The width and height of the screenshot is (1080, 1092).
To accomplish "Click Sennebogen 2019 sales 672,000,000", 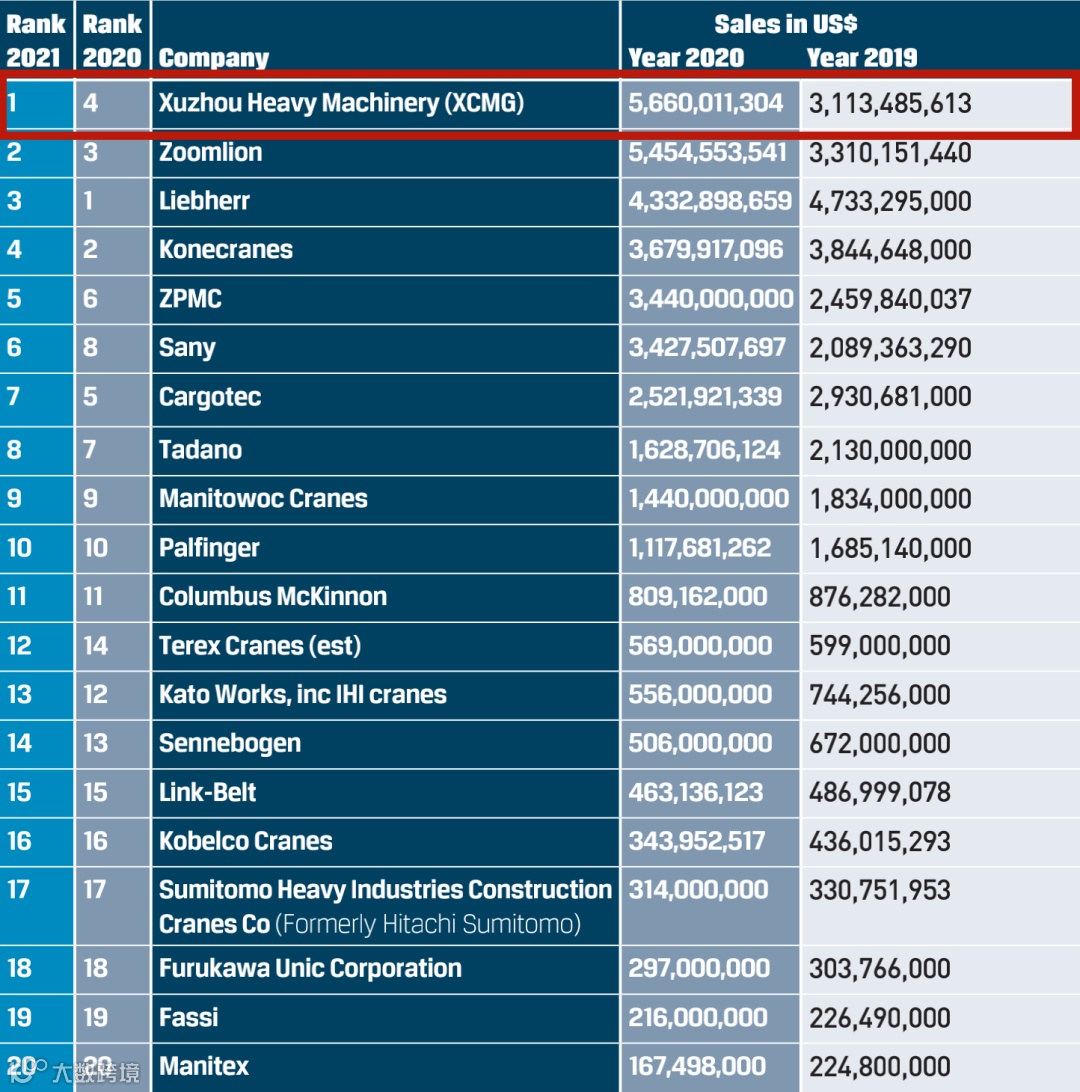I will tap(879, 744).
